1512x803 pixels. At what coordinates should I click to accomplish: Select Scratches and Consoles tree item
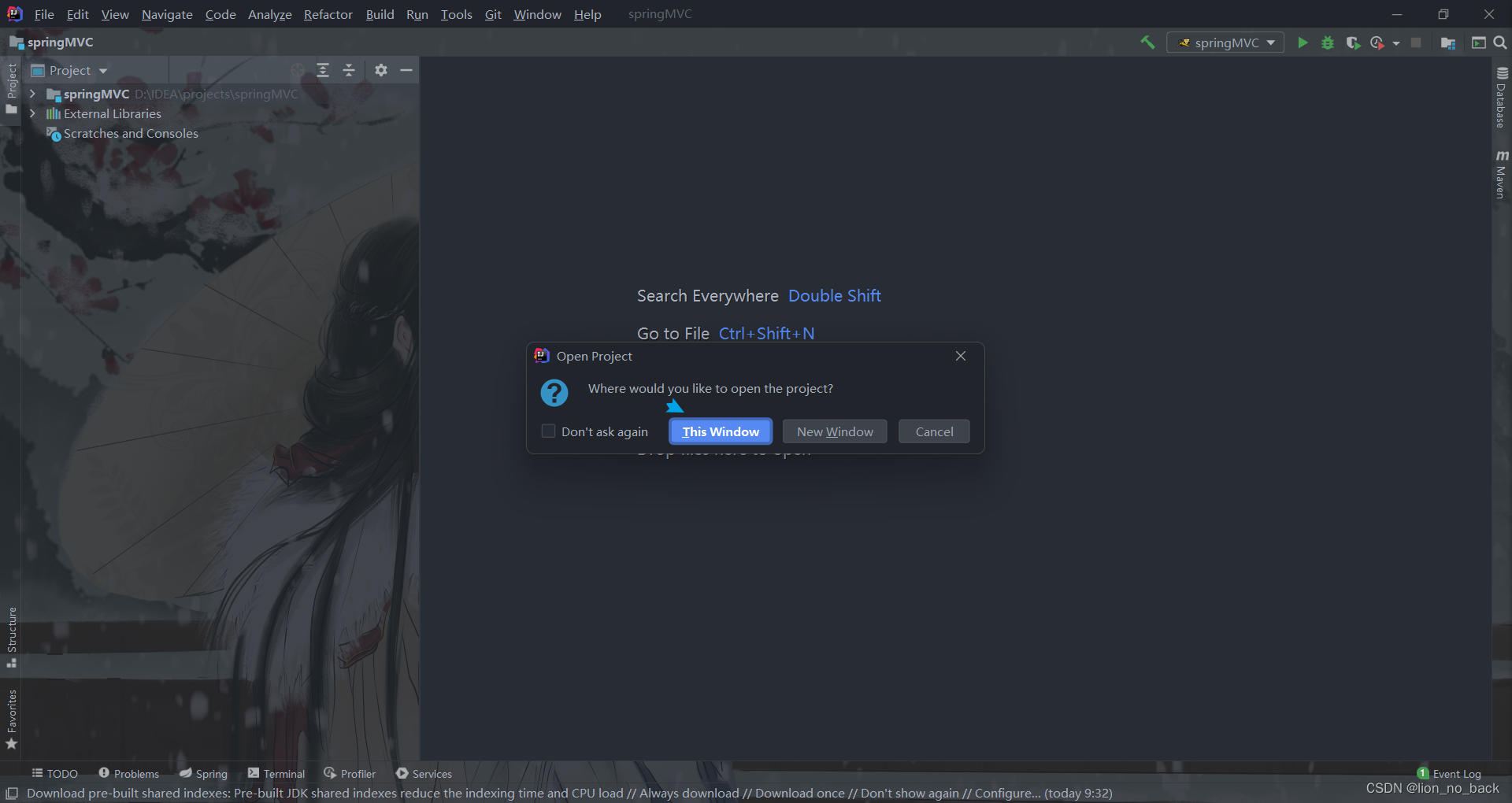point(131,134)
